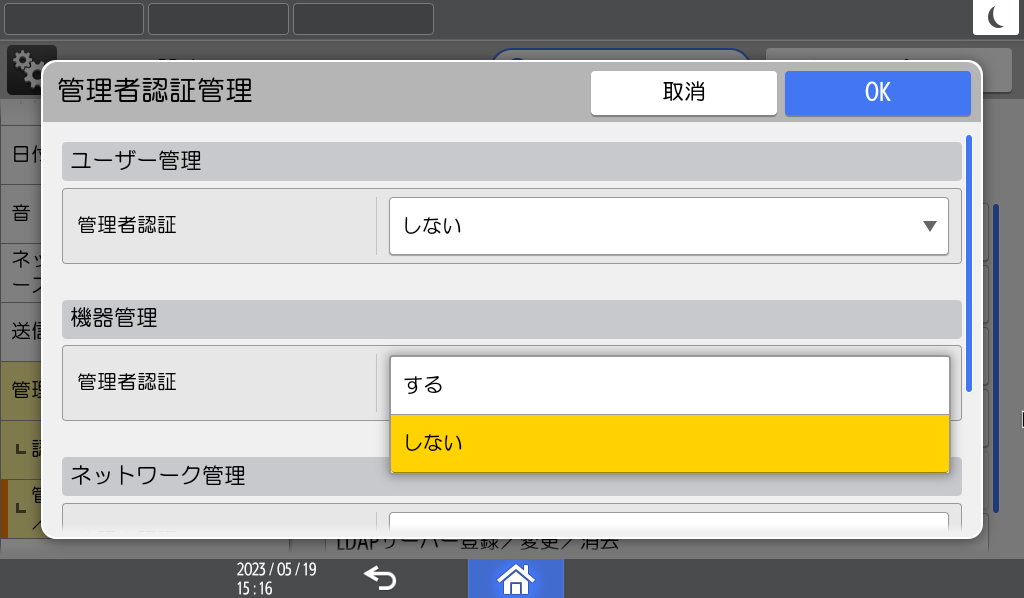This screenshot has height=598, width=1024.
Task: Switch to the first top tab
Action: coord(73,18)
